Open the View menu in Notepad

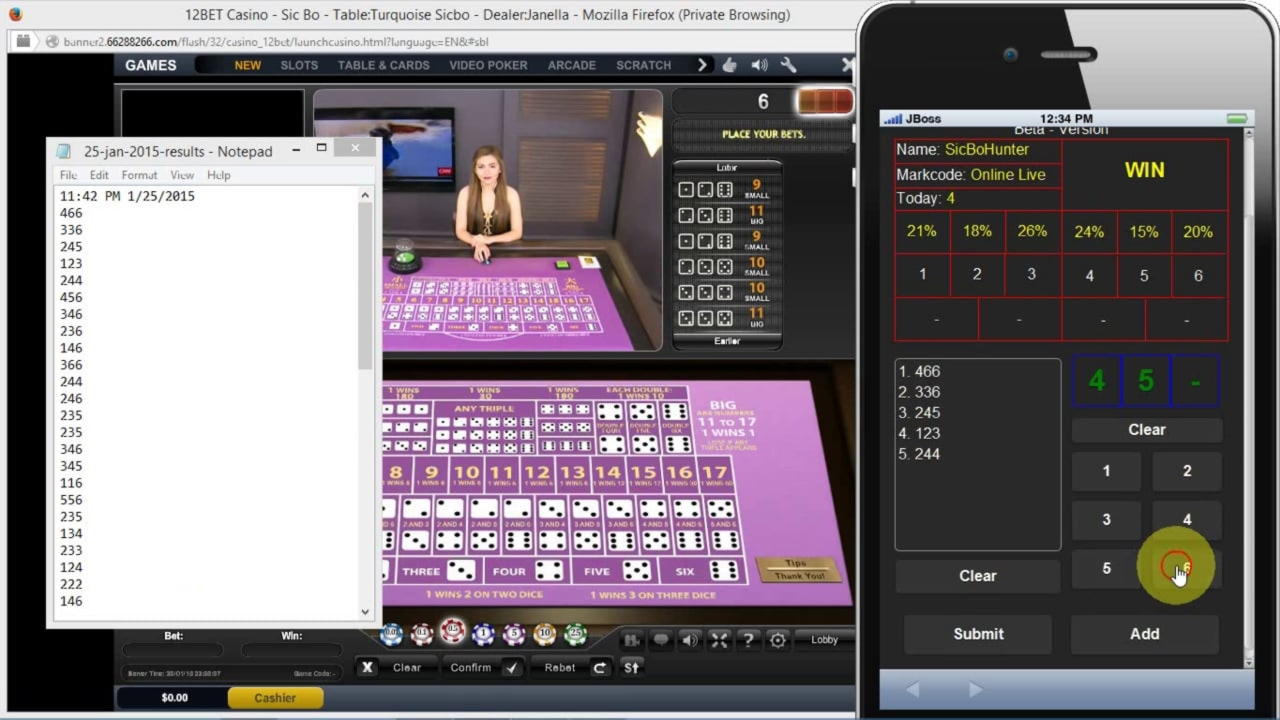pyautogui.click(x=182, y=175)
